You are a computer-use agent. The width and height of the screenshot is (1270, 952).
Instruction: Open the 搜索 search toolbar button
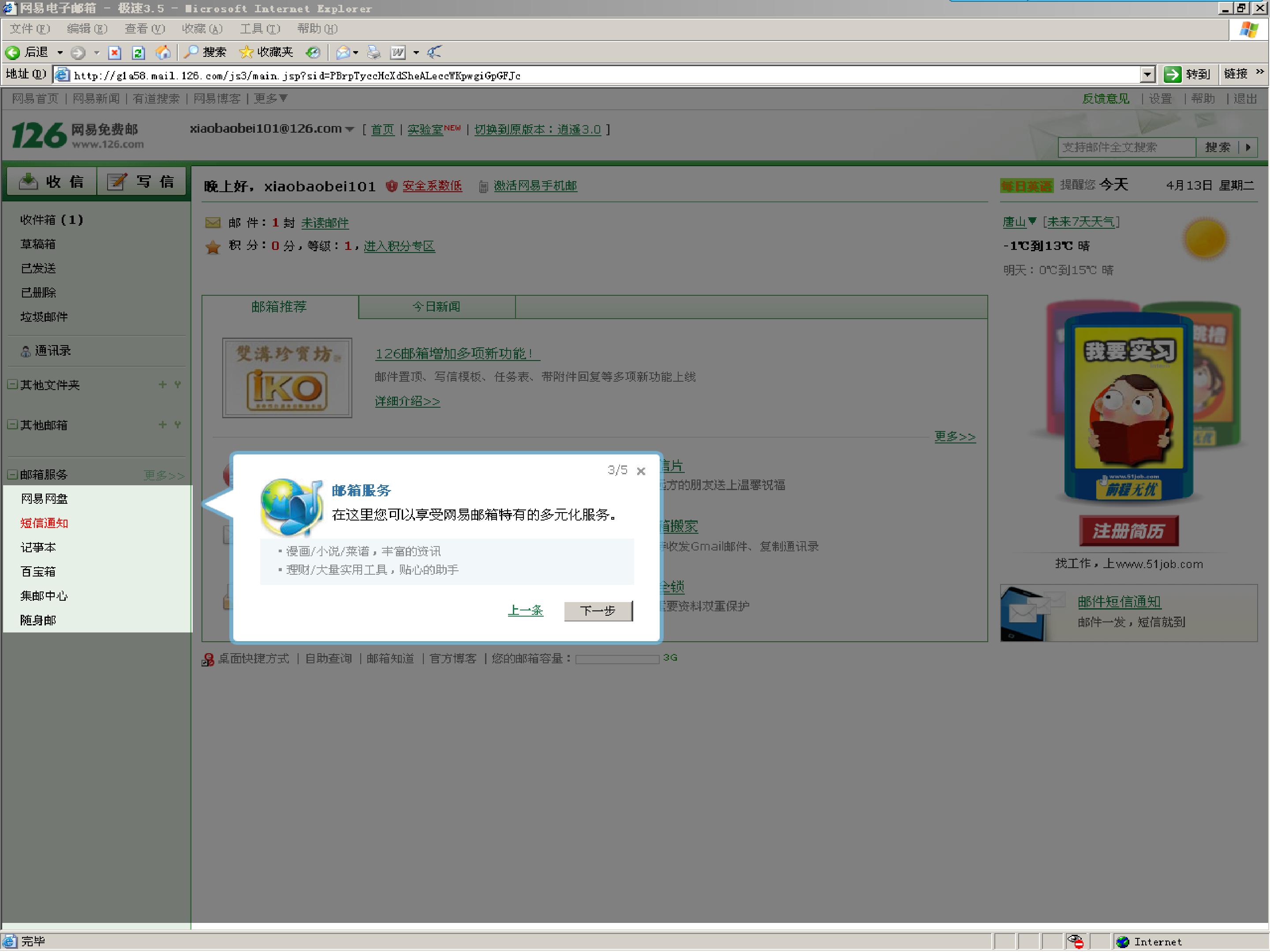tap(205, 52)
